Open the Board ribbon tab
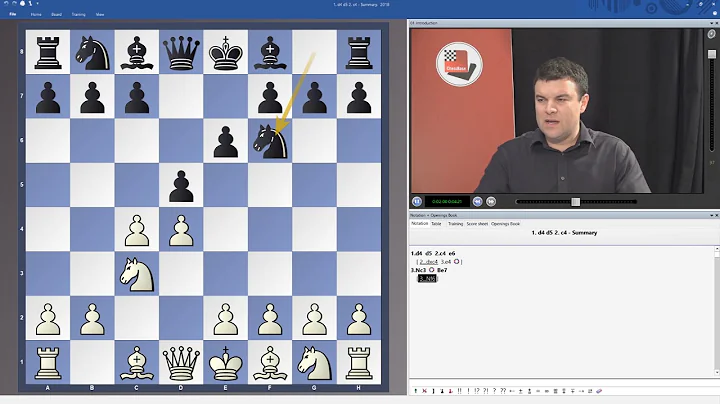The width and height of the screenshot is (720, 404). 56,14
